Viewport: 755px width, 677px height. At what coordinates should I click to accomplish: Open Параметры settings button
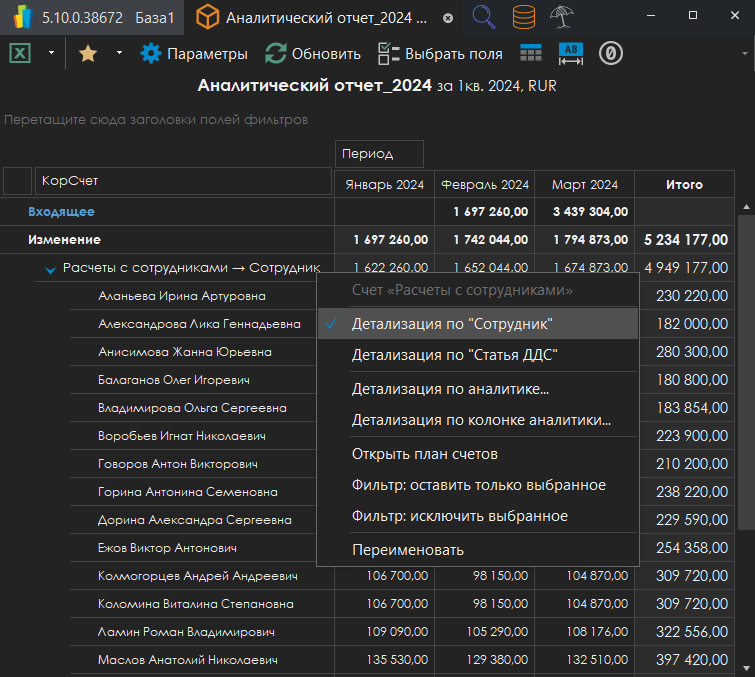click(x=194, y=54)
